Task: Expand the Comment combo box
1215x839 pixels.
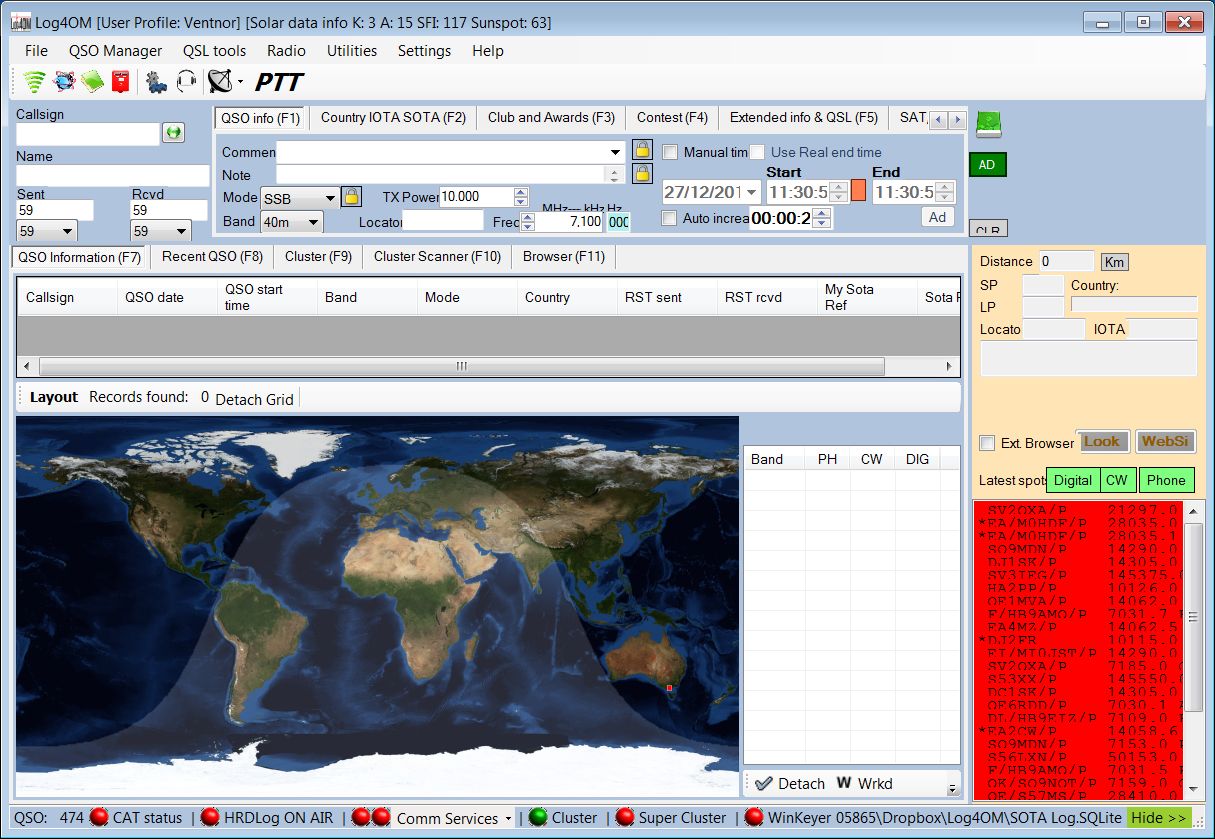Action: pyautogui.click(x=616, y=152)
